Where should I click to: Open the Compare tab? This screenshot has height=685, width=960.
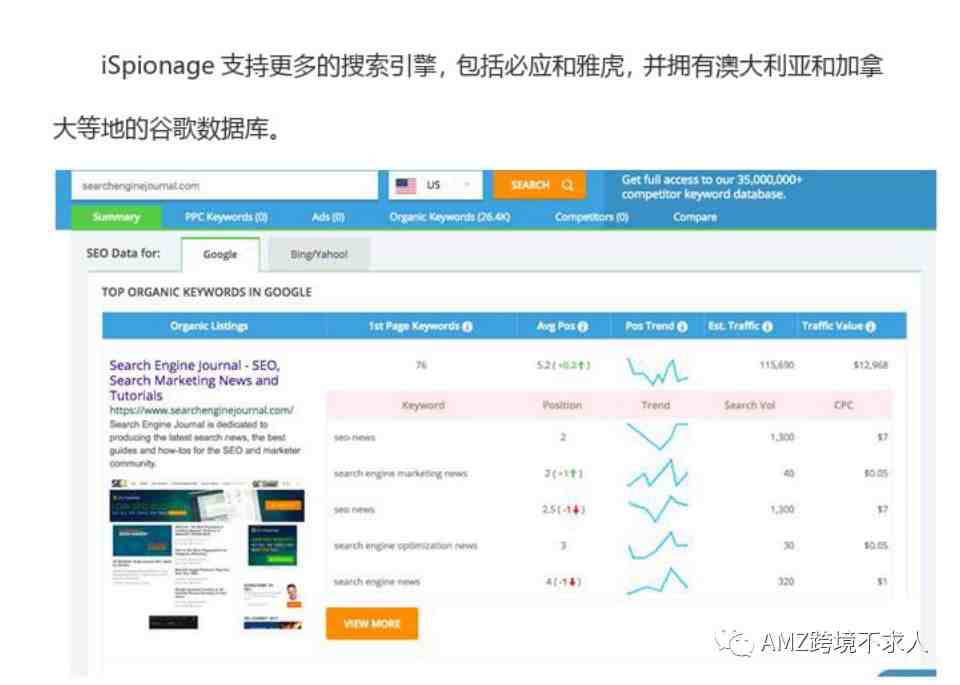[695, 217]
